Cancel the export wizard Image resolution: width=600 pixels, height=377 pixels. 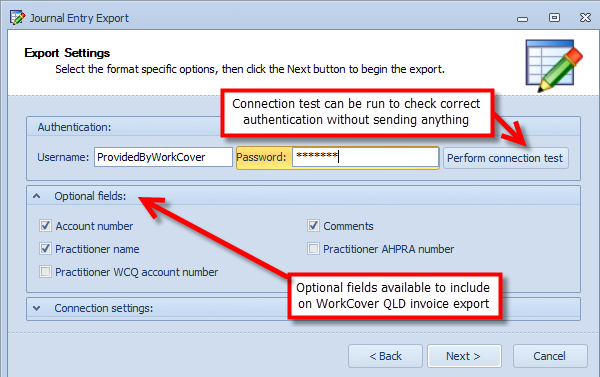(550, 356)
